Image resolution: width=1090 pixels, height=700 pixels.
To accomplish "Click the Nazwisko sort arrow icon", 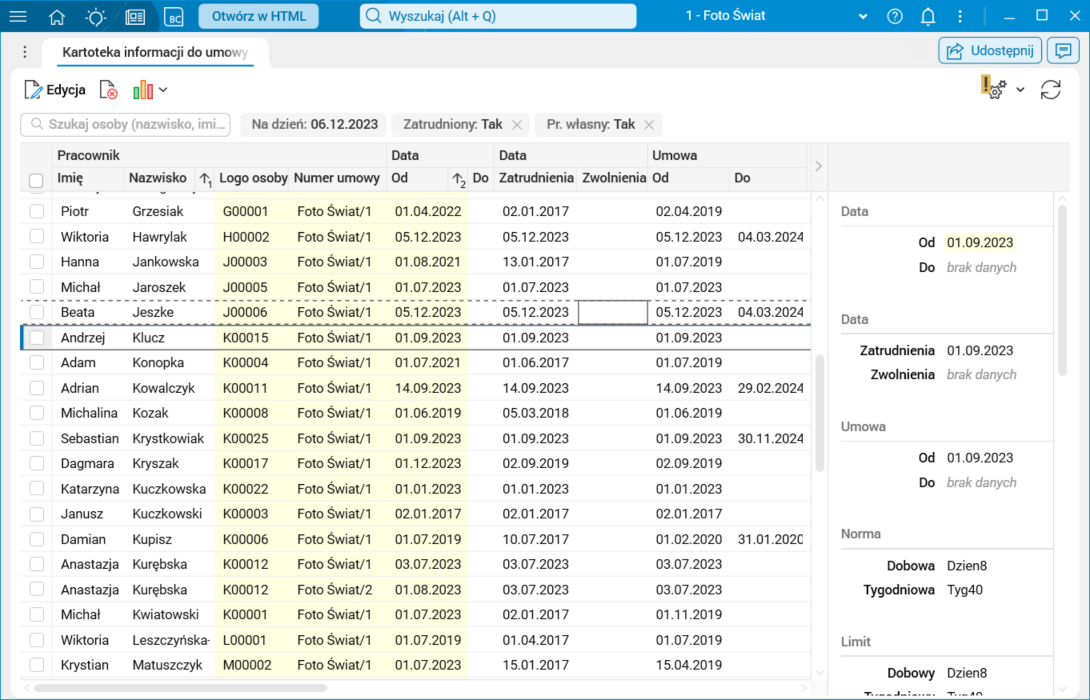I will click(205, 179).
